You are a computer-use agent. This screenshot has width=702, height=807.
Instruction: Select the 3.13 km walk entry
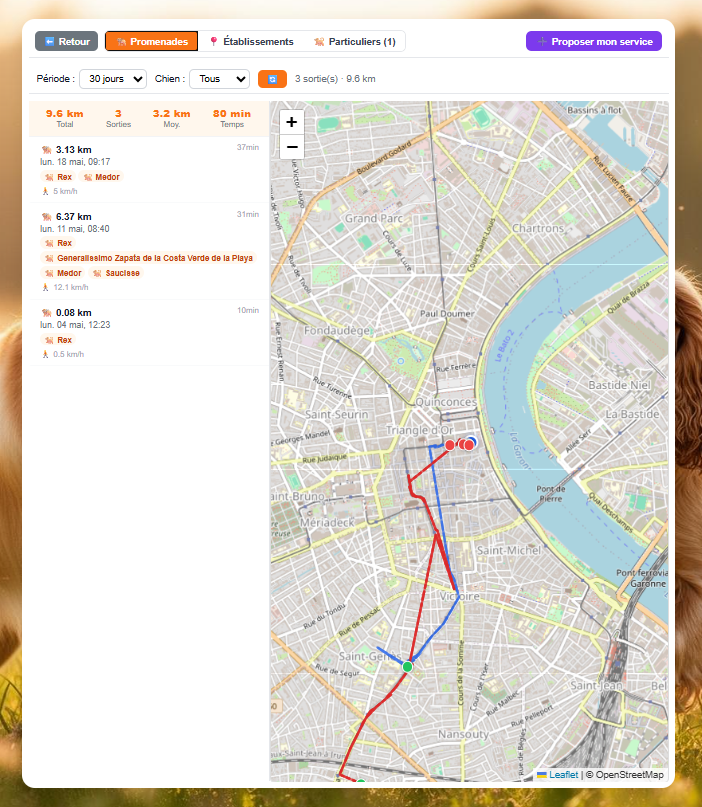(149, 170)
